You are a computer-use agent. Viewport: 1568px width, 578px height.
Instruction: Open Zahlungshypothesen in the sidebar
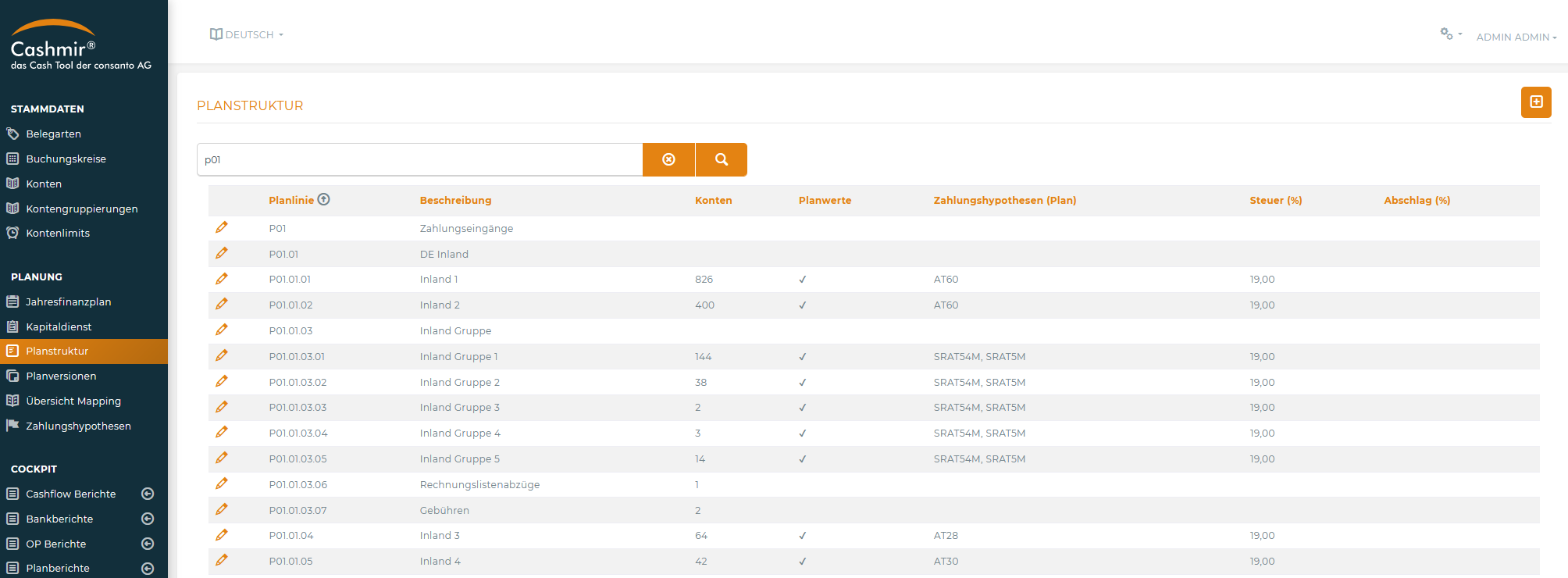(78, 426)
